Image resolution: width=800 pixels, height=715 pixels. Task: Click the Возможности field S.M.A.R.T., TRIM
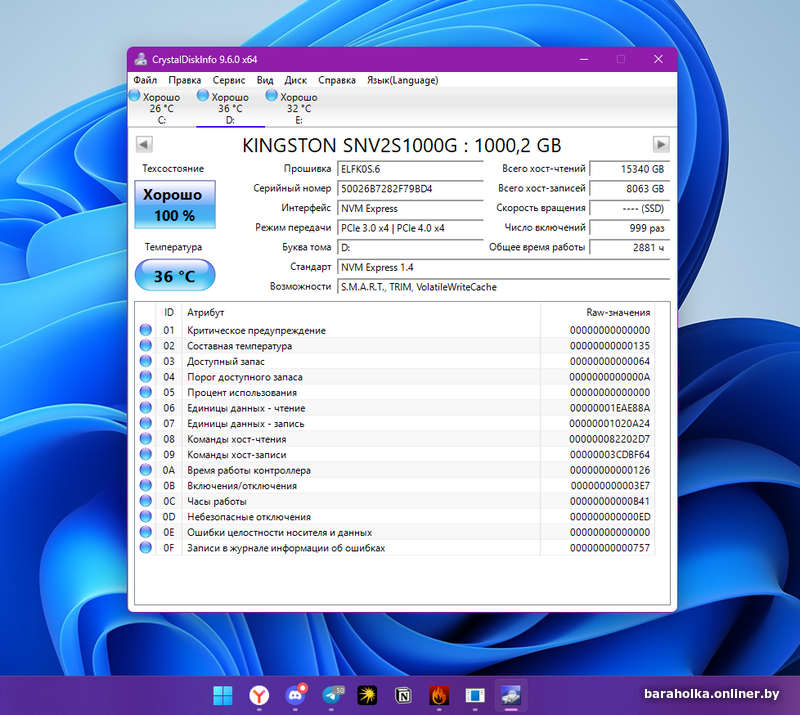coord(503,287)
